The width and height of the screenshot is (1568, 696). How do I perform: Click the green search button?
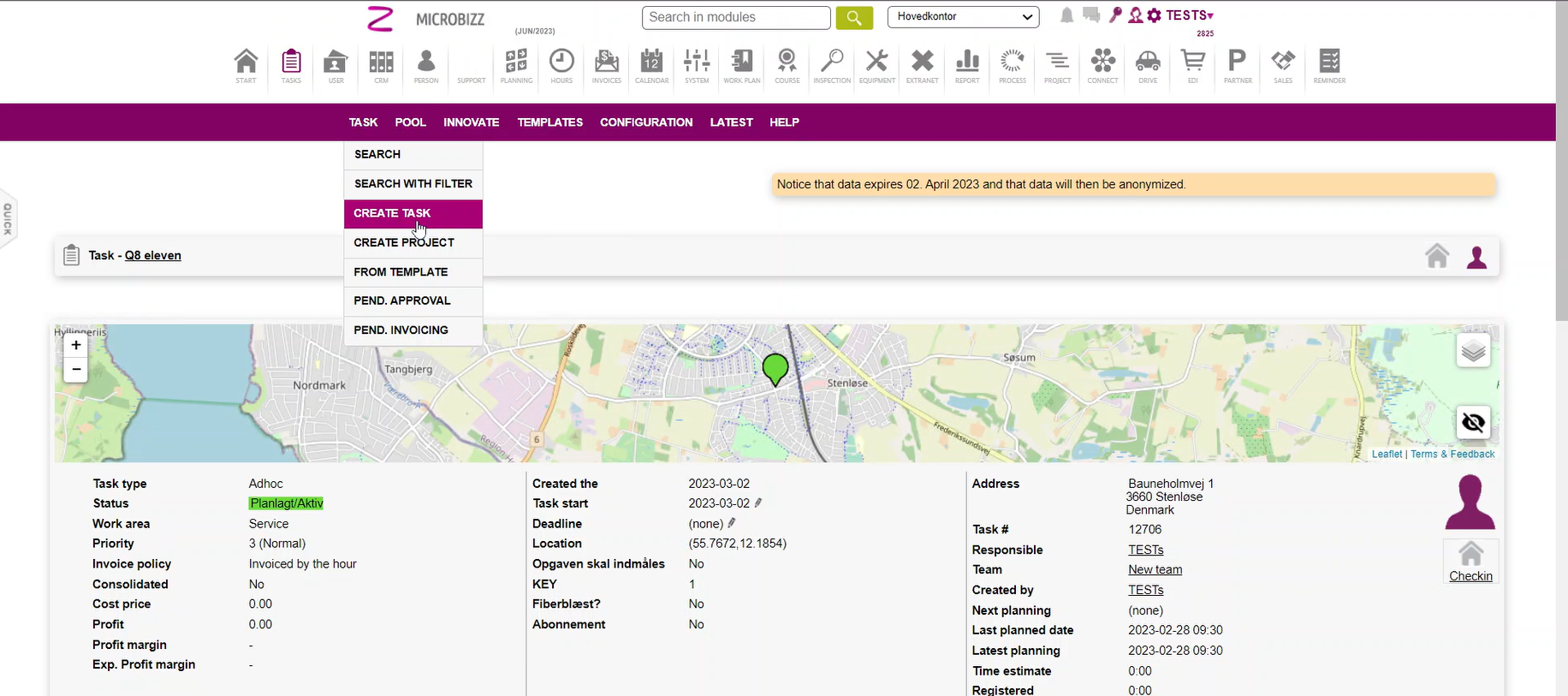pyautogui.click(x=853, y=18)
